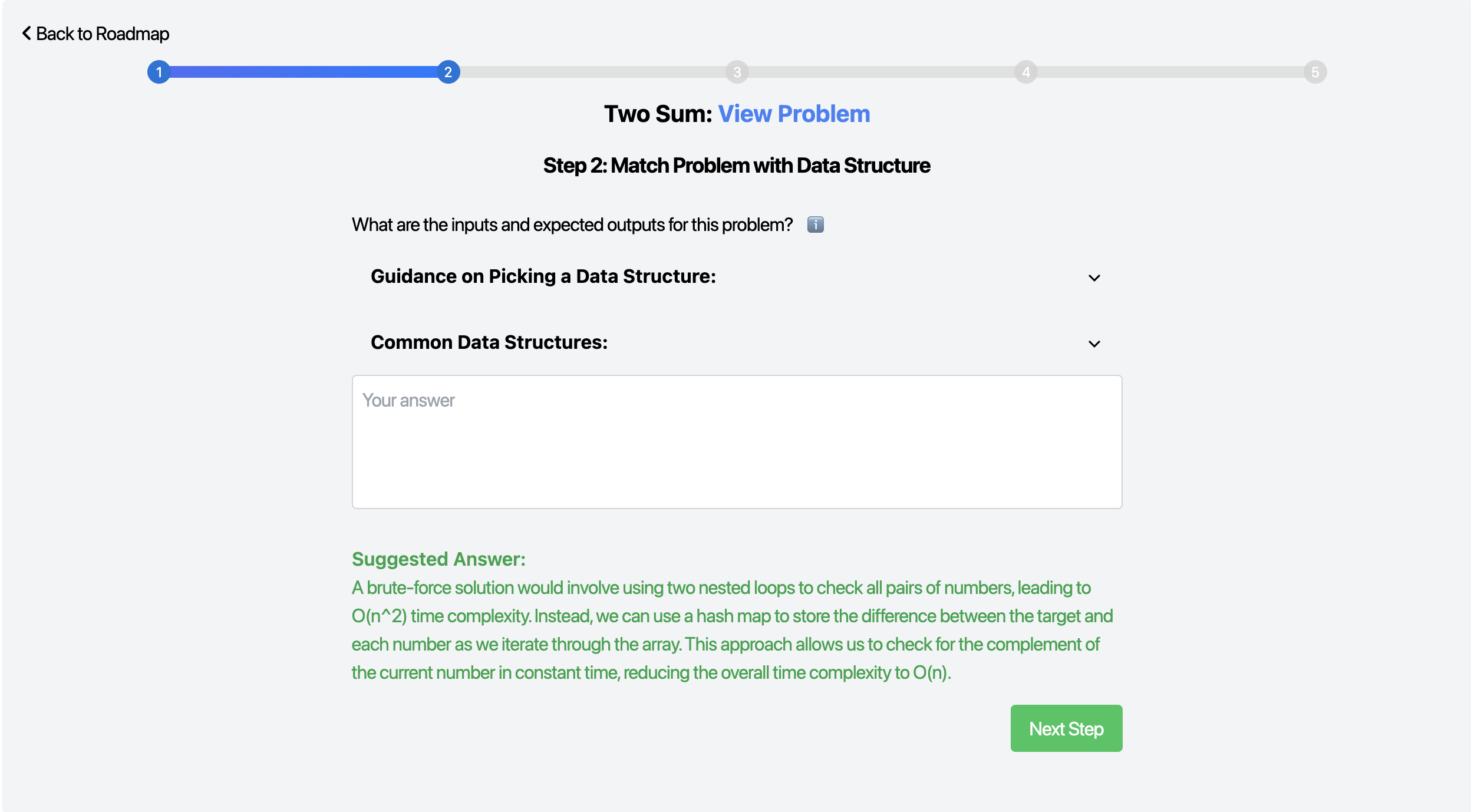Open the View Problem link
This screenshot has height=812, width=1471.
[x=794, y=114]
